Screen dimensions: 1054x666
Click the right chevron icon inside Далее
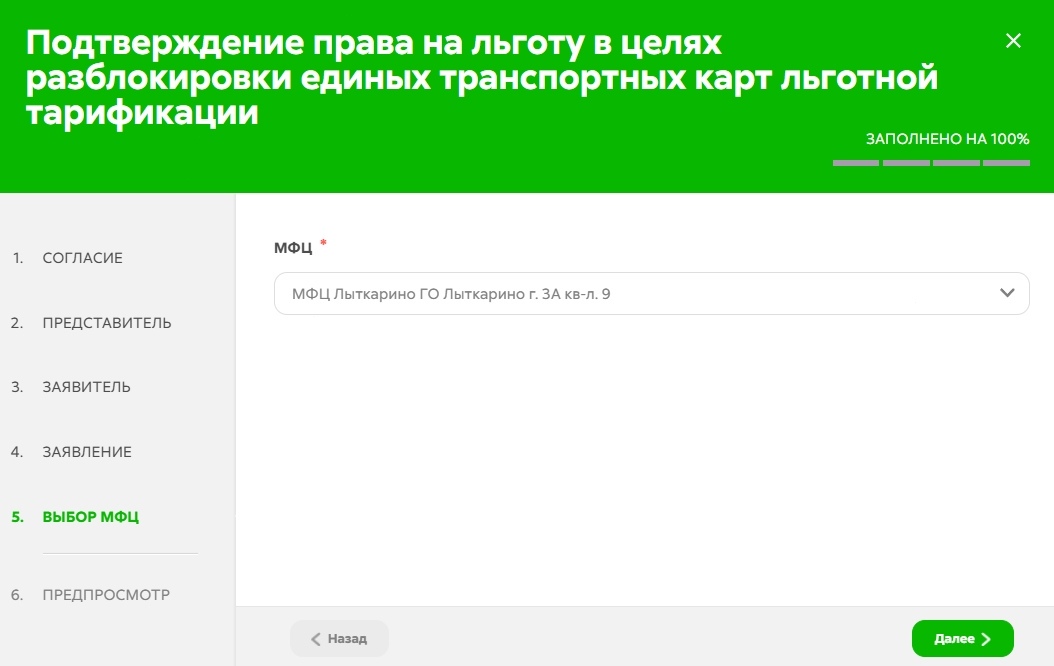986,639
